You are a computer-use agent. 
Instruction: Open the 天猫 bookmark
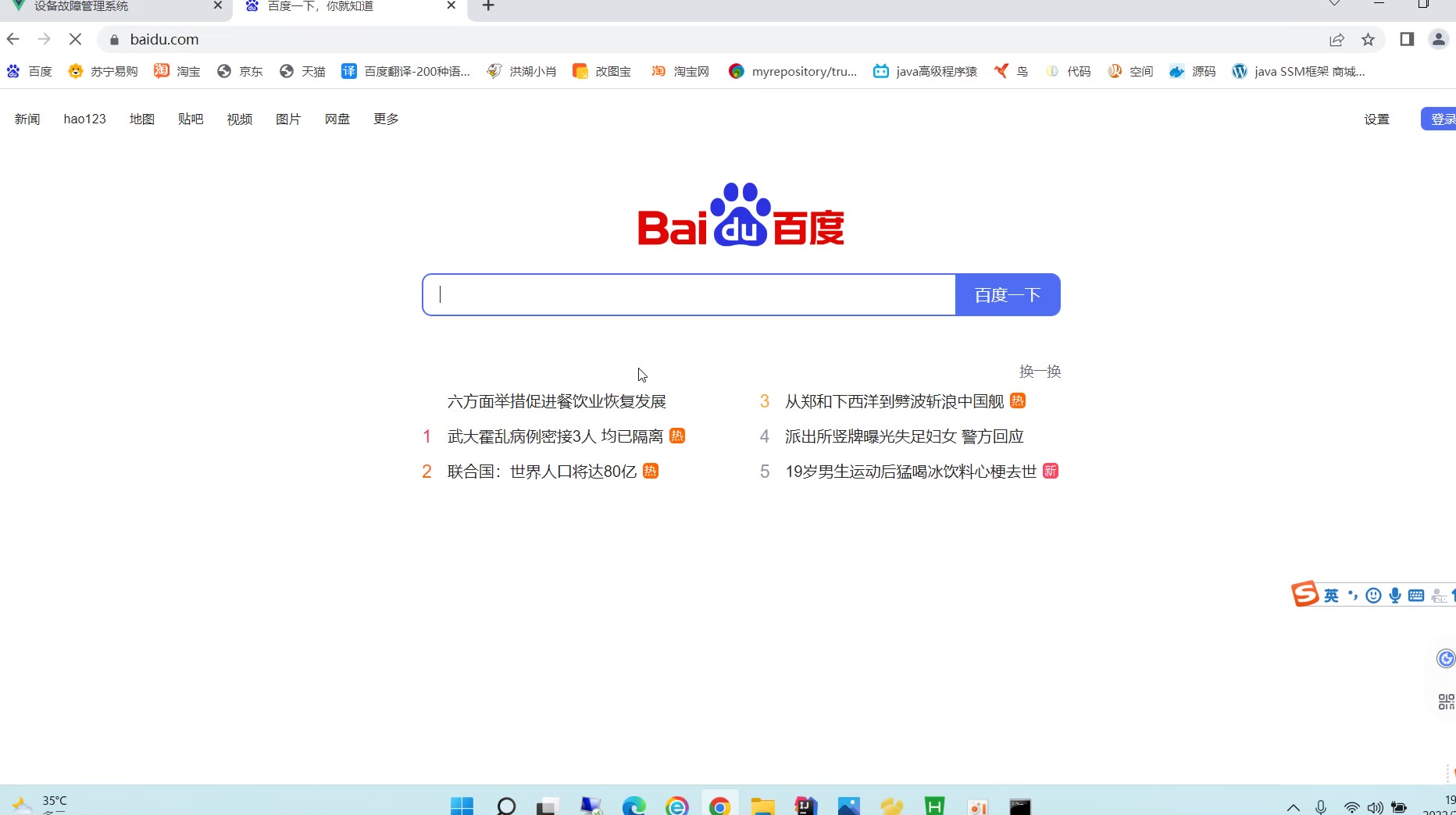point(302,71)
